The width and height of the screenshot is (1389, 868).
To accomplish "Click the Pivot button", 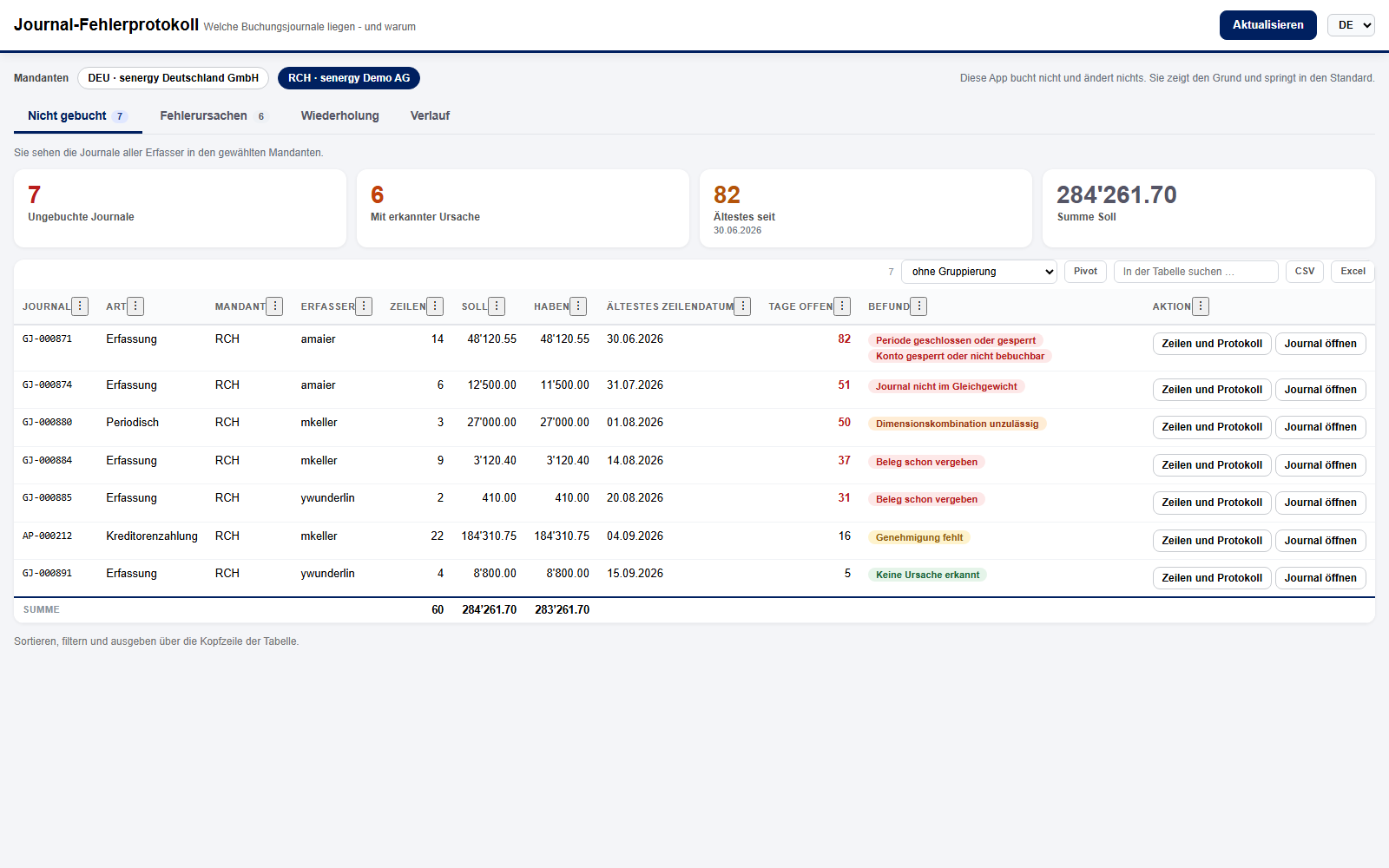I will (1085, 272).
